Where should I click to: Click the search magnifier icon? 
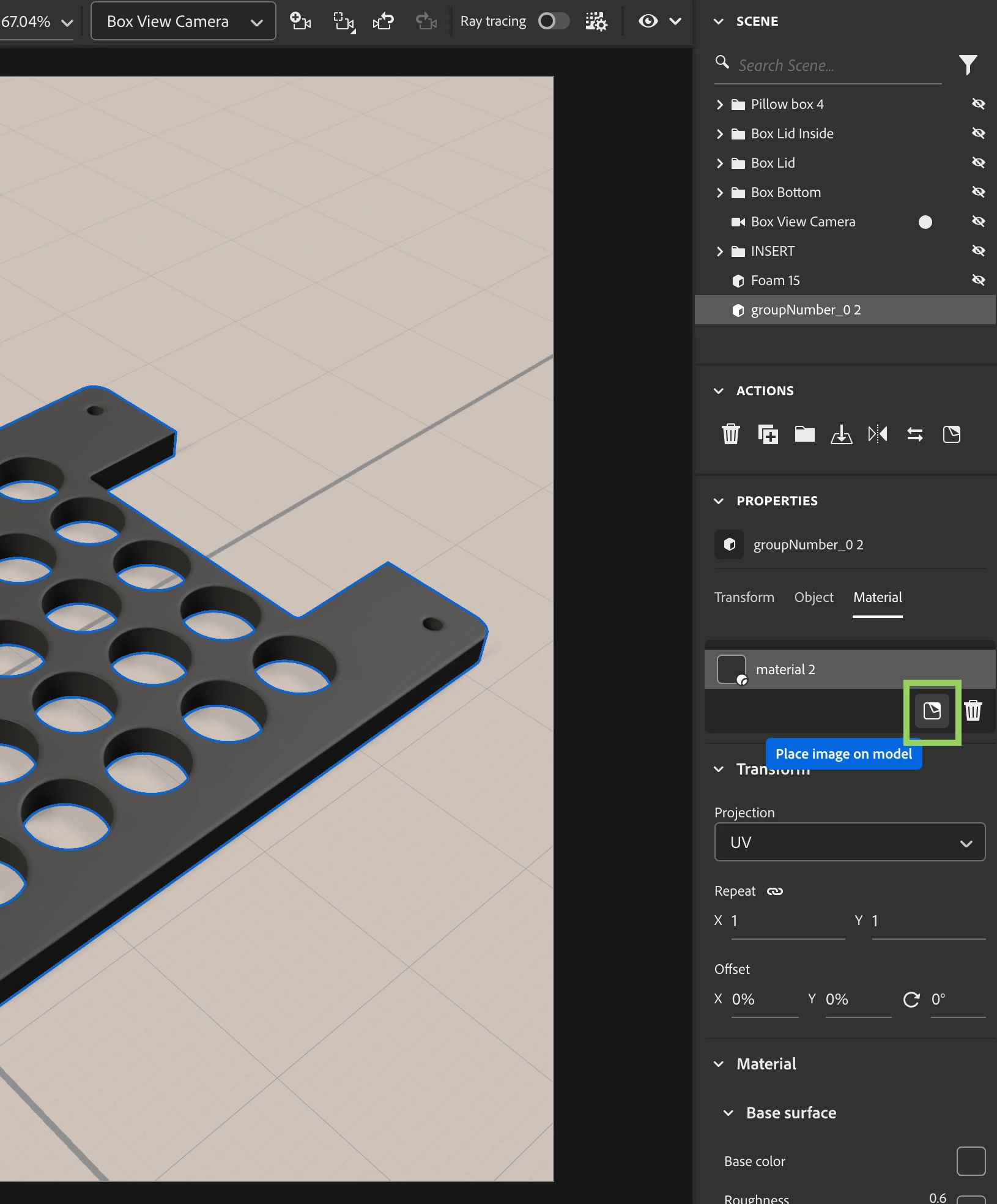click(722, 62)
